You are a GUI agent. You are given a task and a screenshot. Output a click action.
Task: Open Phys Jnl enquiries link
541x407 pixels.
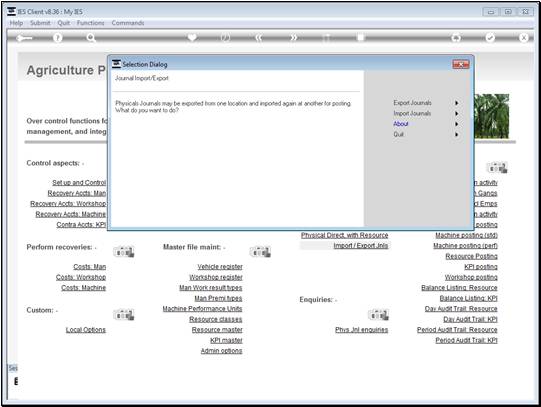click(x=361, y=330)
